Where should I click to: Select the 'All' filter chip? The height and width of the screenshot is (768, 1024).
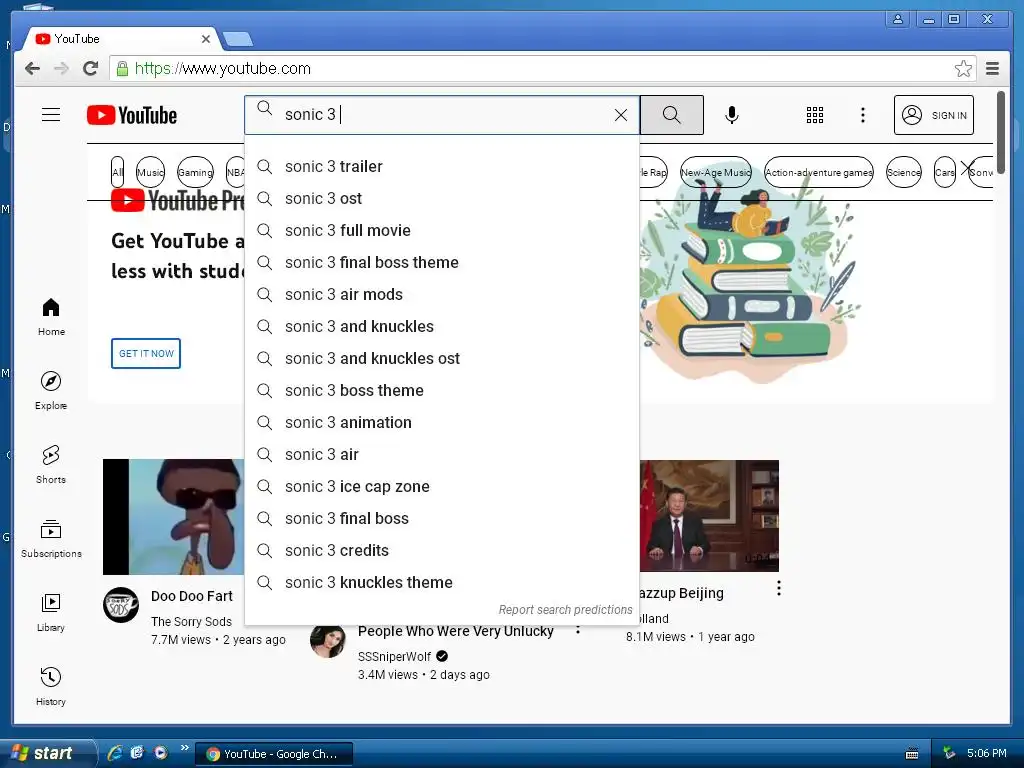pos(118,172)
